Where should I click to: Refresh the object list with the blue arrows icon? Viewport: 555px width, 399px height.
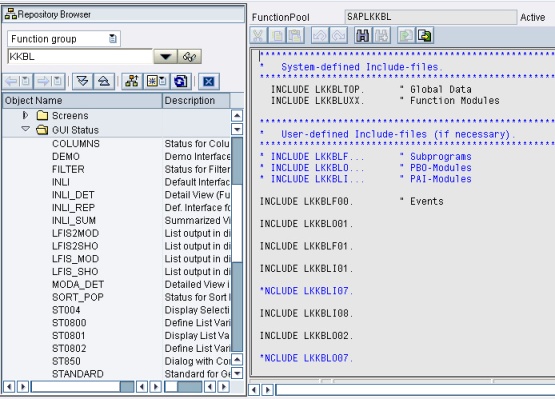[x=181, y=81]
